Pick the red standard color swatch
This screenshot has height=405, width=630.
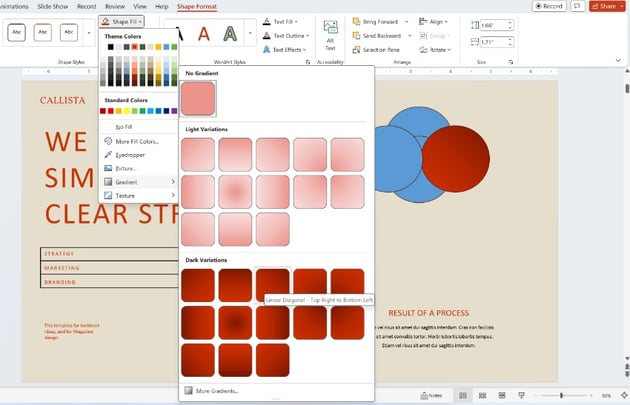[113, 111]
